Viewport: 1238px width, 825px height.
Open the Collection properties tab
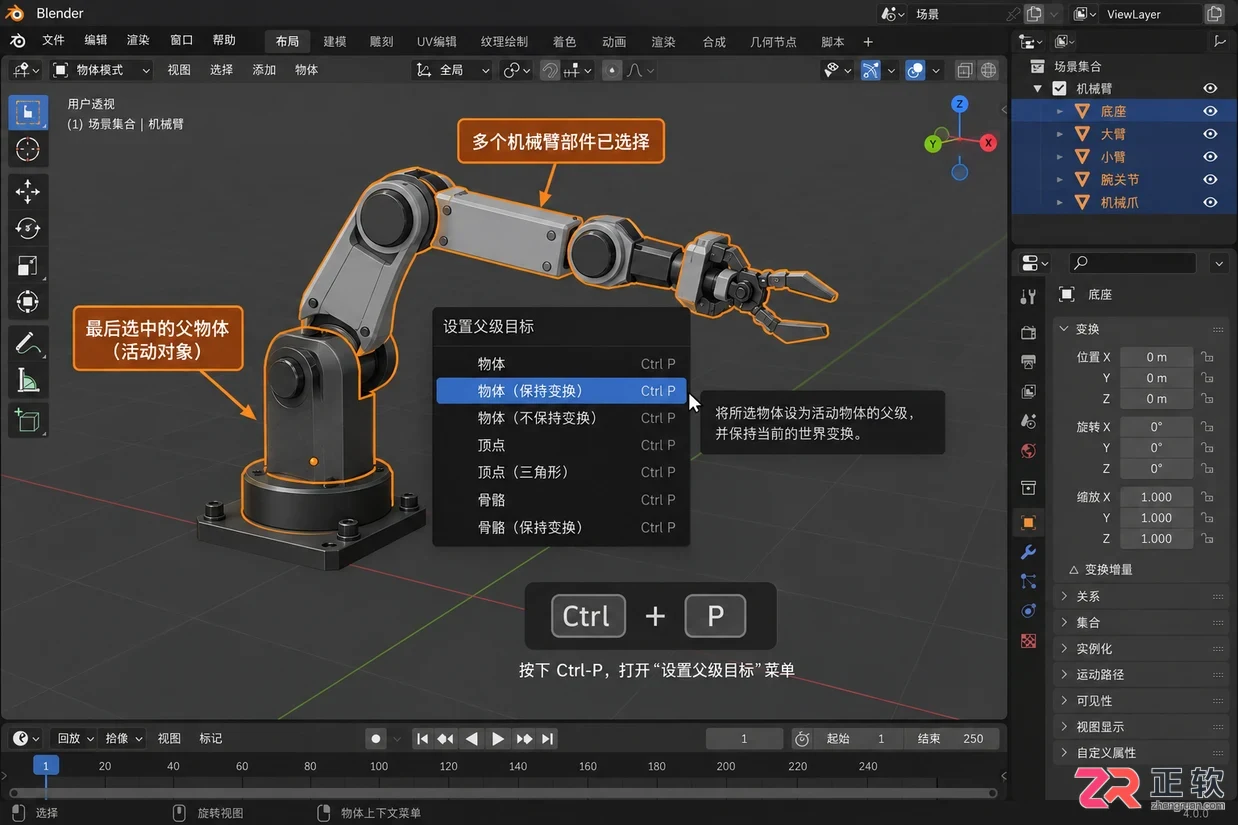click(1028, 487)
